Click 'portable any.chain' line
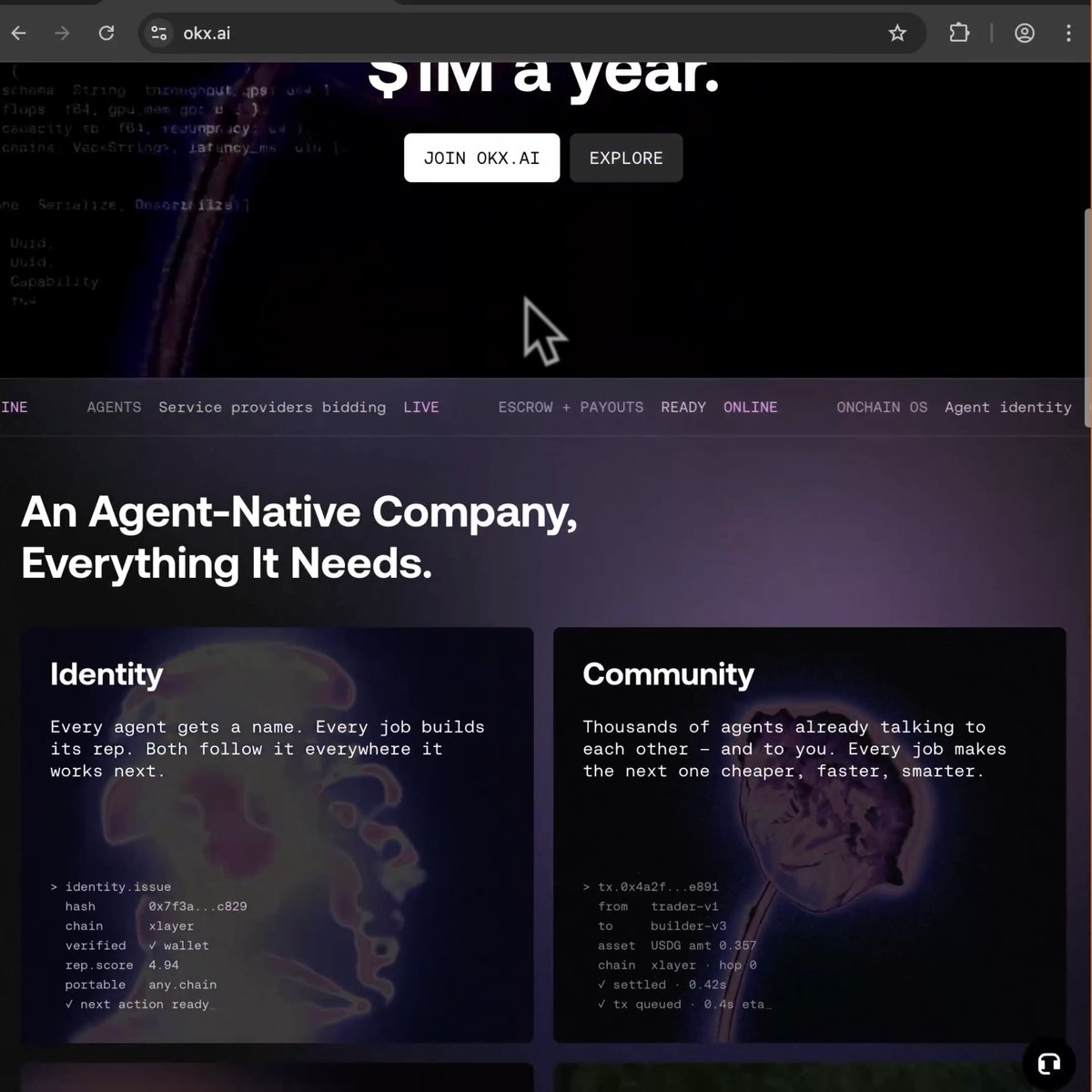Image resolution: width=1092 pixels, height=1092 pixels. [141, 985]
